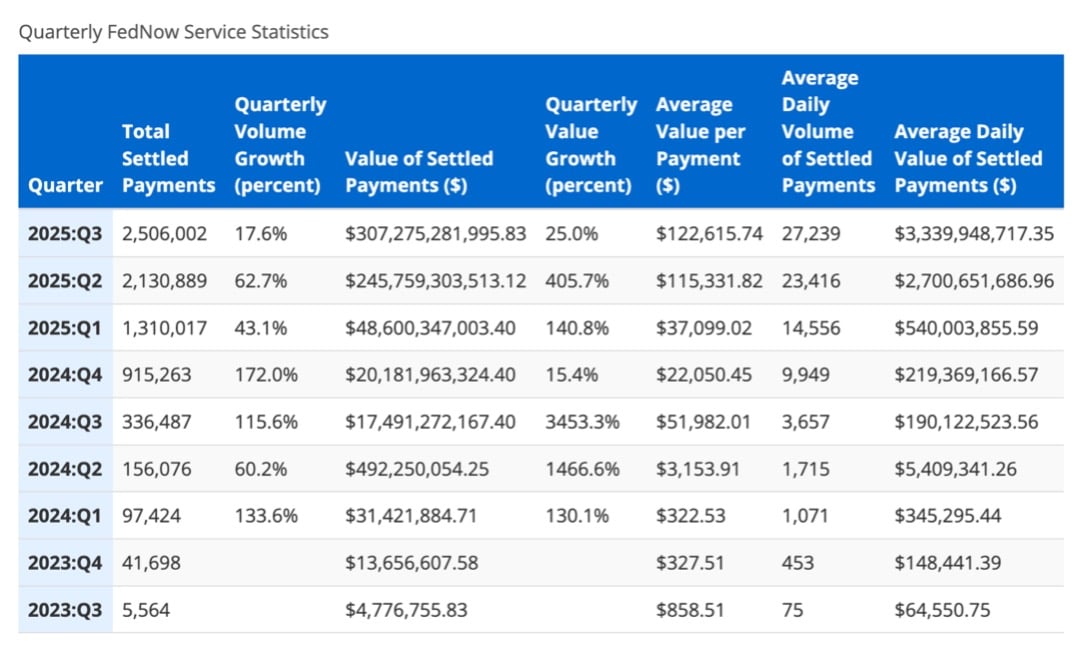Click Average Daily Volume of Settled Payments header
The width and height of the screenshot is (1090, 656).
pyautogui.click(x=827, y=131)
